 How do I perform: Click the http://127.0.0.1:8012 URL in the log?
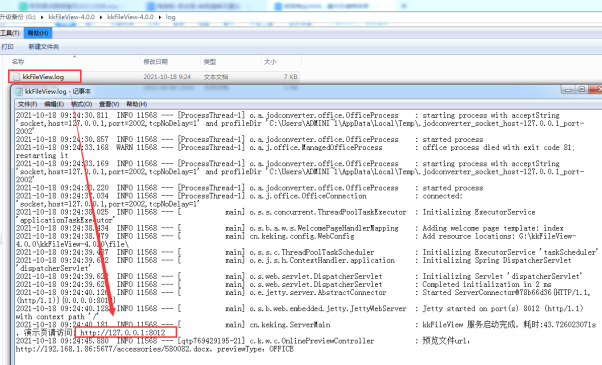tap(122, 333)
